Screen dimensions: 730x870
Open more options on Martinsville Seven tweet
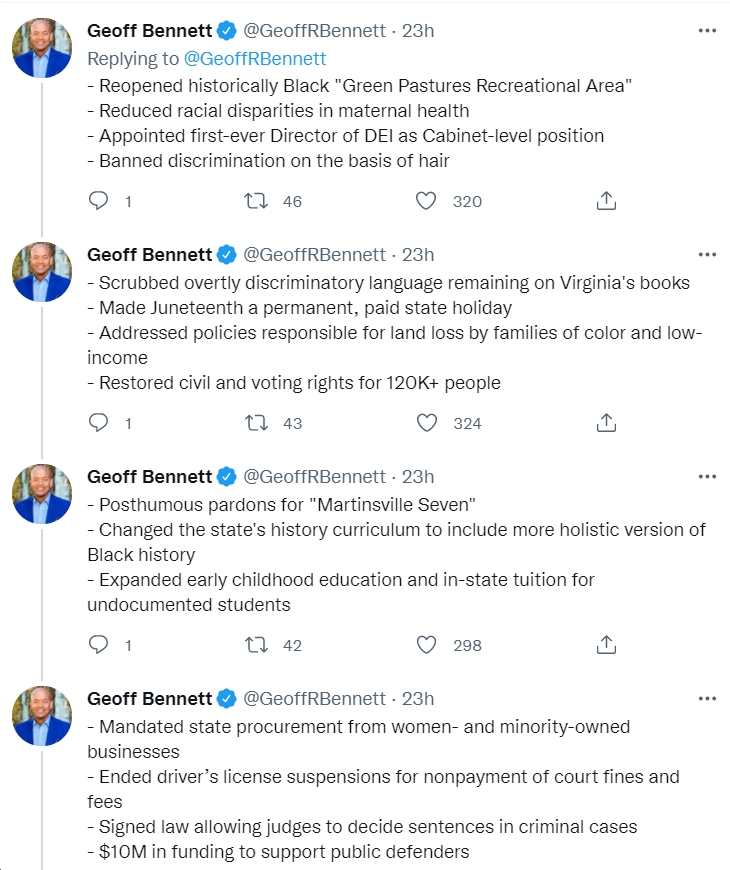click(x=707, y=477)
